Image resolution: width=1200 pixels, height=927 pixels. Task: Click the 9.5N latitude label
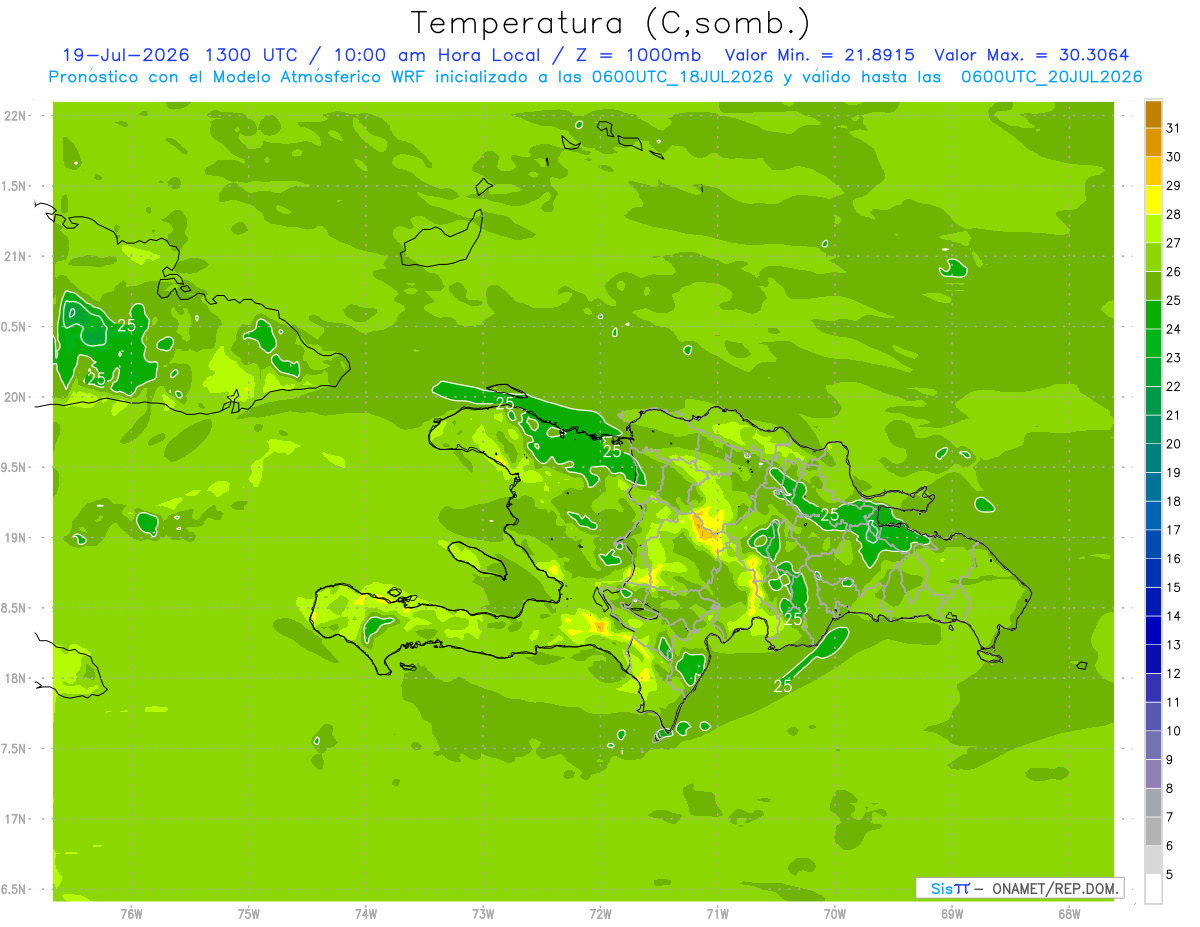14,467
